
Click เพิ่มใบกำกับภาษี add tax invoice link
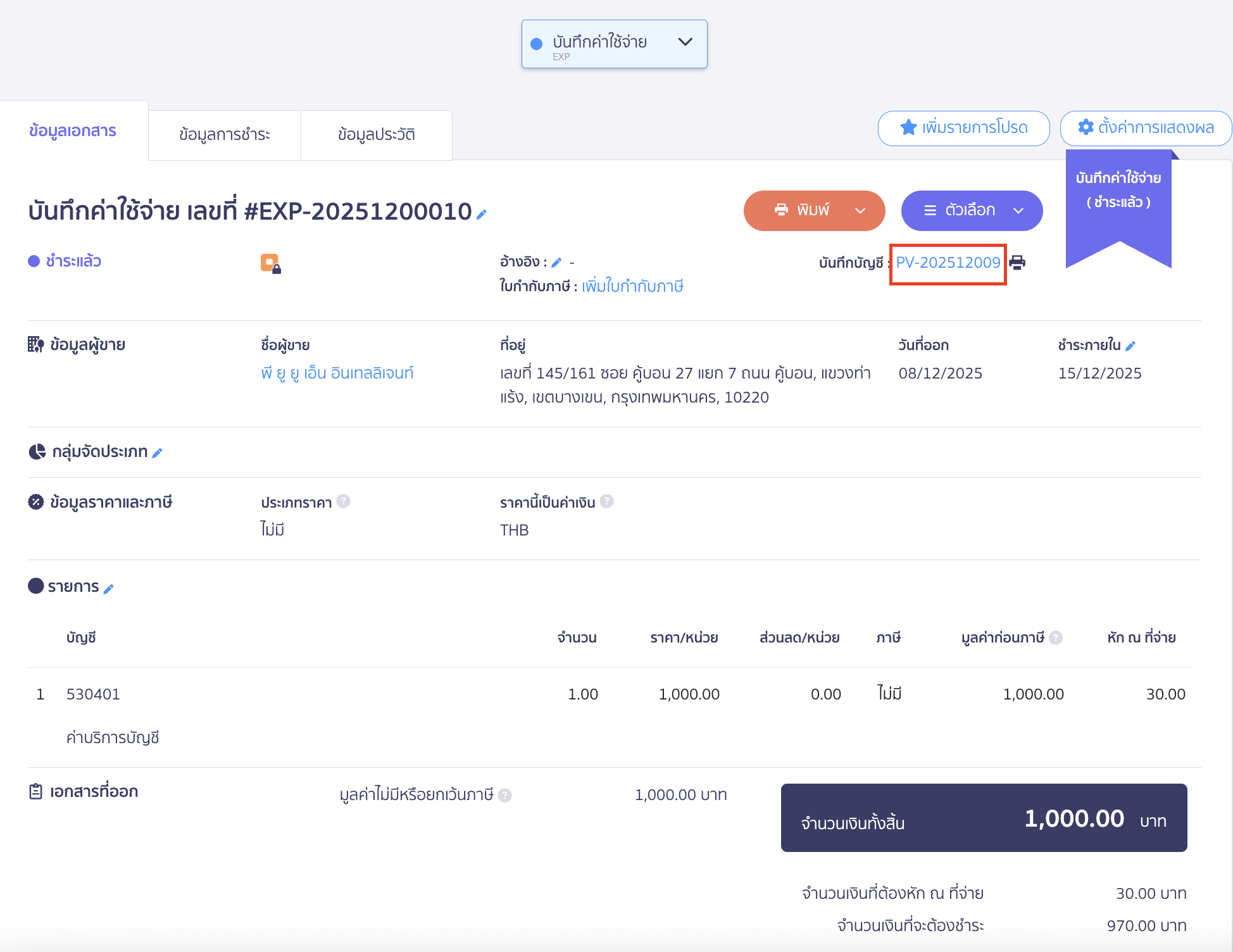click(x=632, y=286)
